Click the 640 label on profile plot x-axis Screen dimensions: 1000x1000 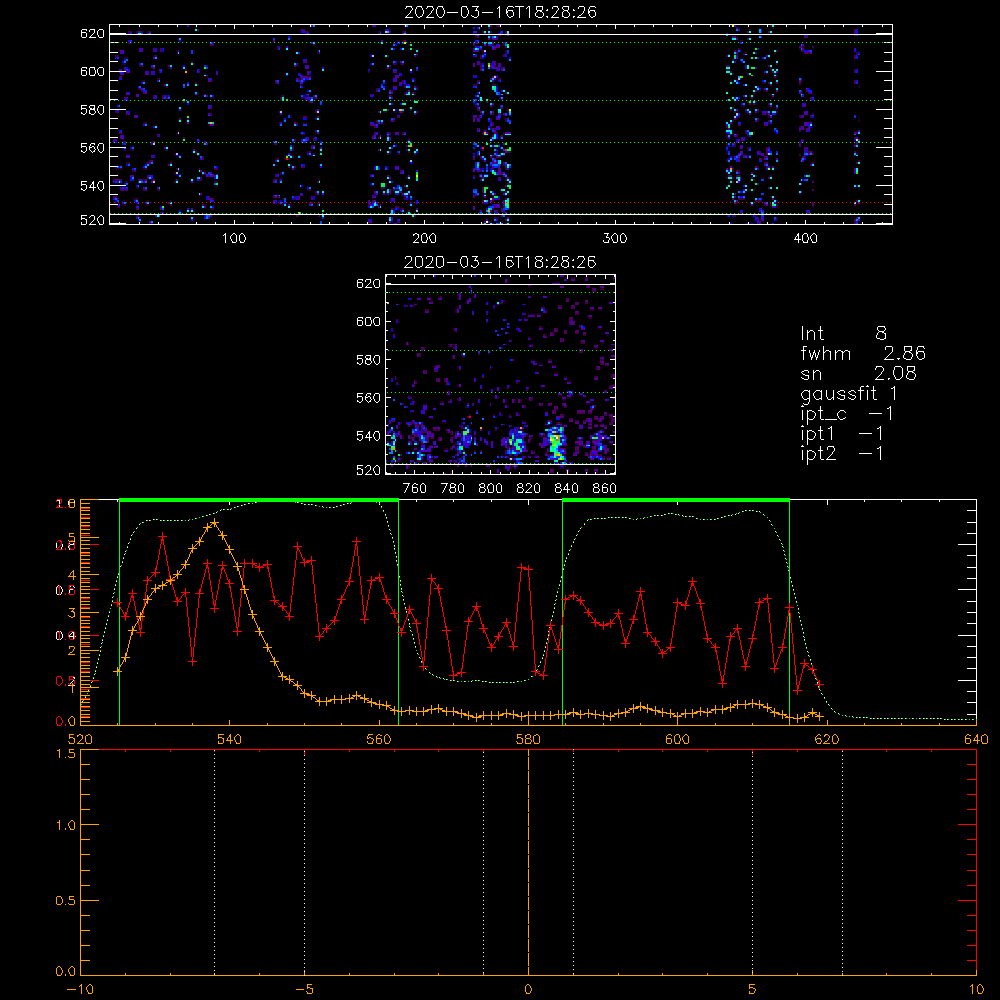pos(976,740)
